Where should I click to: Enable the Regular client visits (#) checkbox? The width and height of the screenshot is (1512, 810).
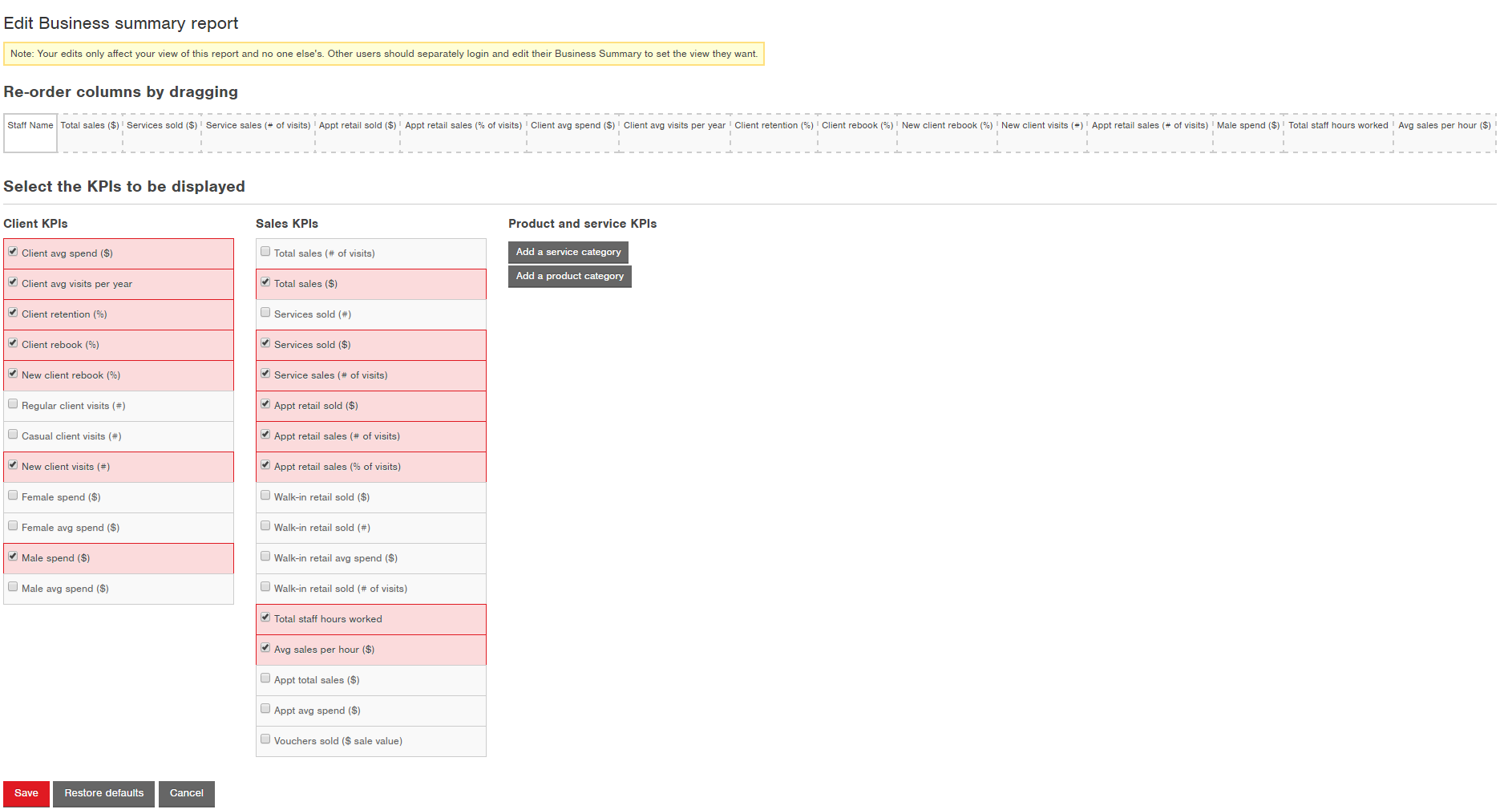[x=13, y=403]
